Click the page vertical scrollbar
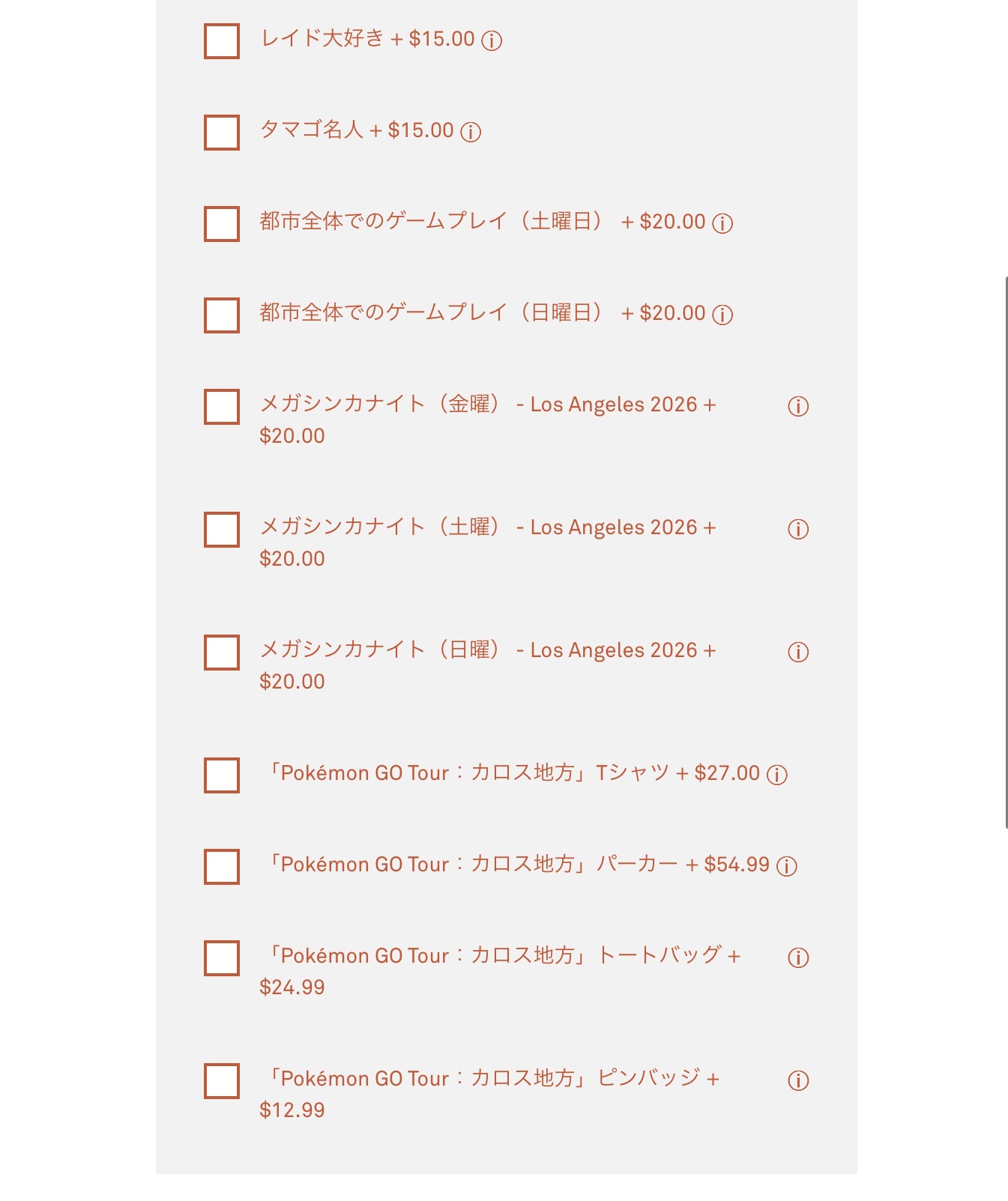Viewport: 1008px width, 1201px height. (x=1006, y=551)
